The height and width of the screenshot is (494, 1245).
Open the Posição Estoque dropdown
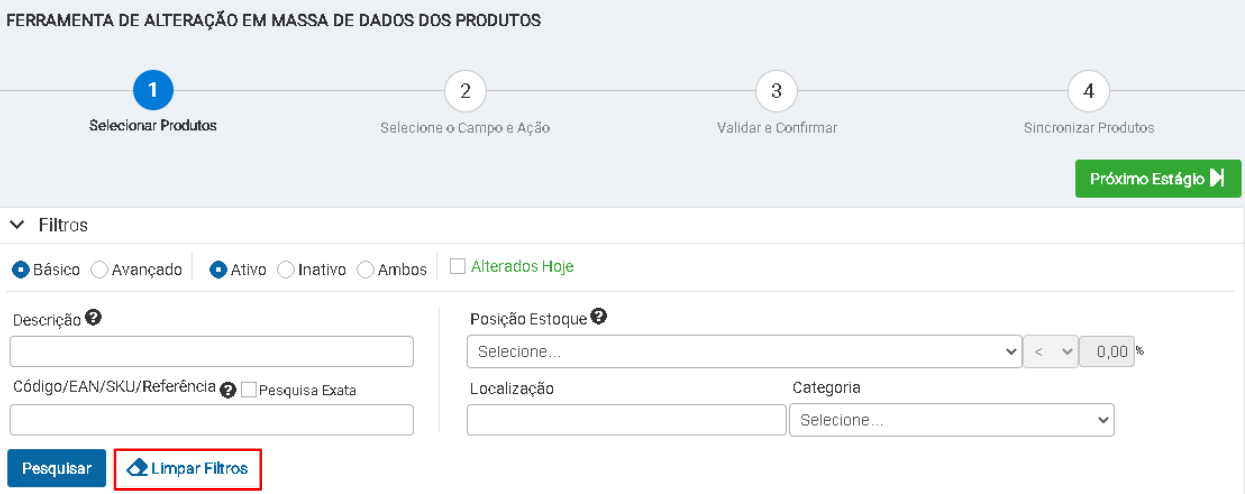[x=744, y=352]
